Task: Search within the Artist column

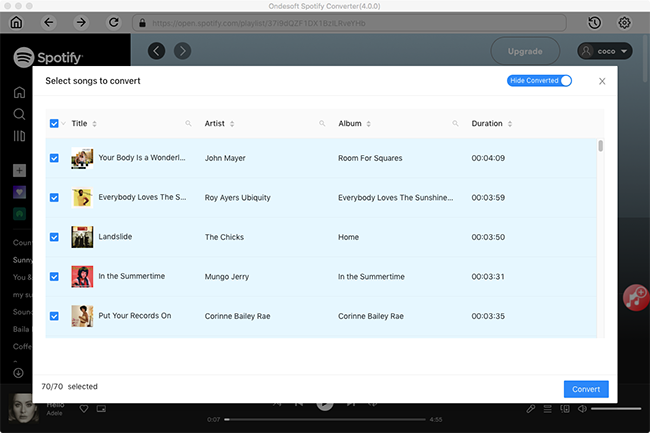Action: [x=322, y=123]
